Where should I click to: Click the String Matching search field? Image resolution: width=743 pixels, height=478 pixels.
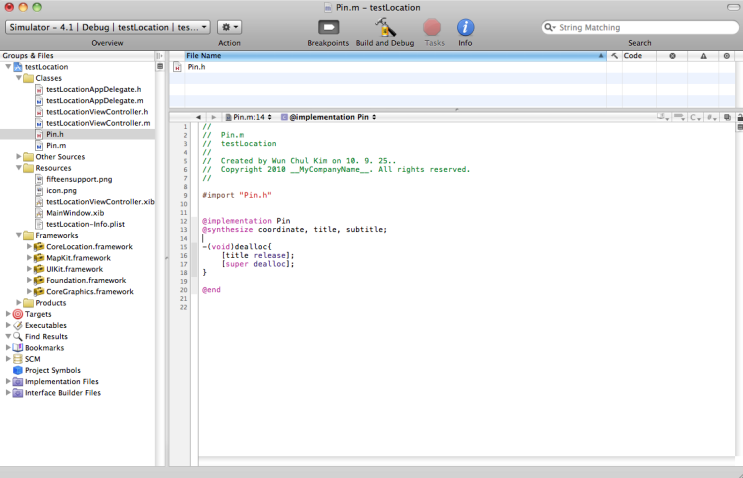(x=640, y=27)
